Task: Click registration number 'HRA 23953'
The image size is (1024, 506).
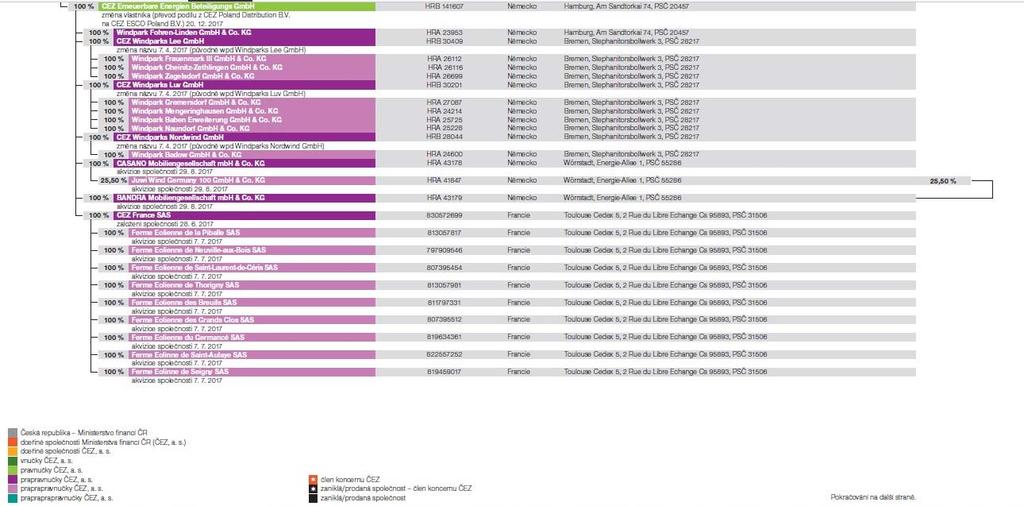Action: pos(445,32)
